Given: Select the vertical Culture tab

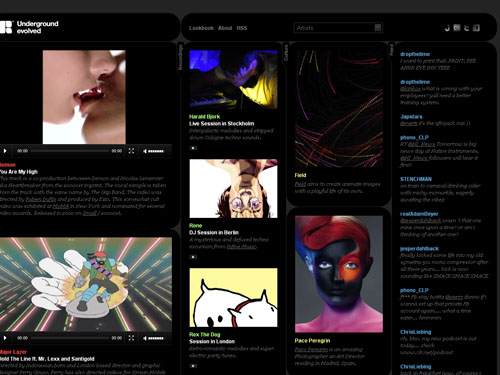Looking at the screenshot, I should (x=286, y=53).
